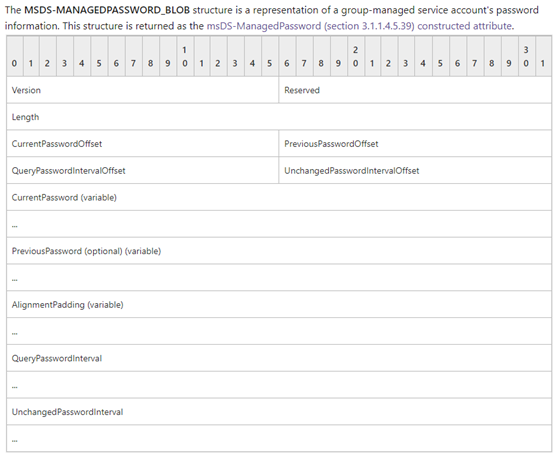This screenshot has height=459, width=559.
Task: Click bit header cell labeled 30
Action: [x=526, y=57]
